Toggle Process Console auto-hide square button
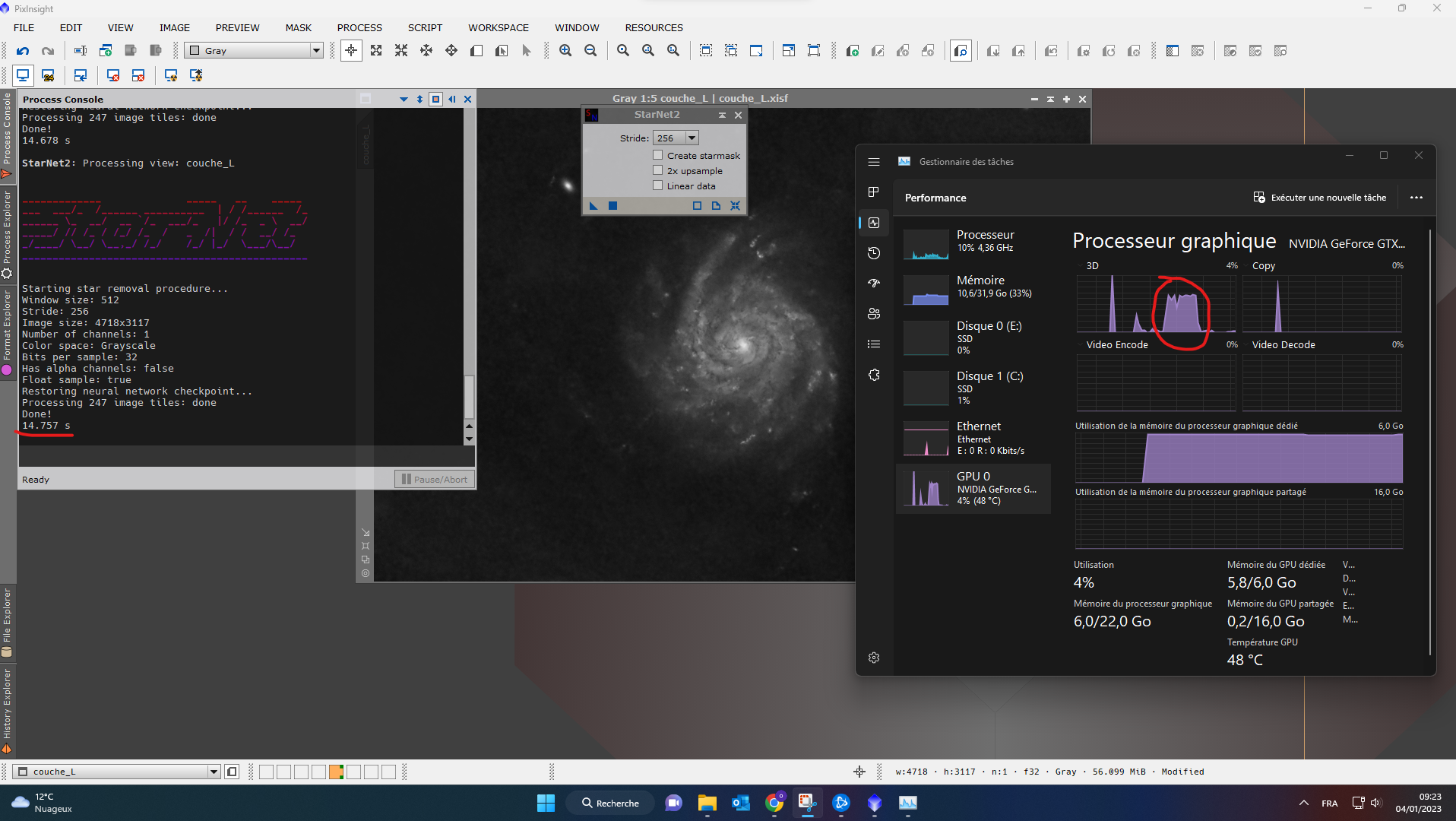Image resolution: width=1456 pixels, height=821 pixels. click(x=435, y=99)
